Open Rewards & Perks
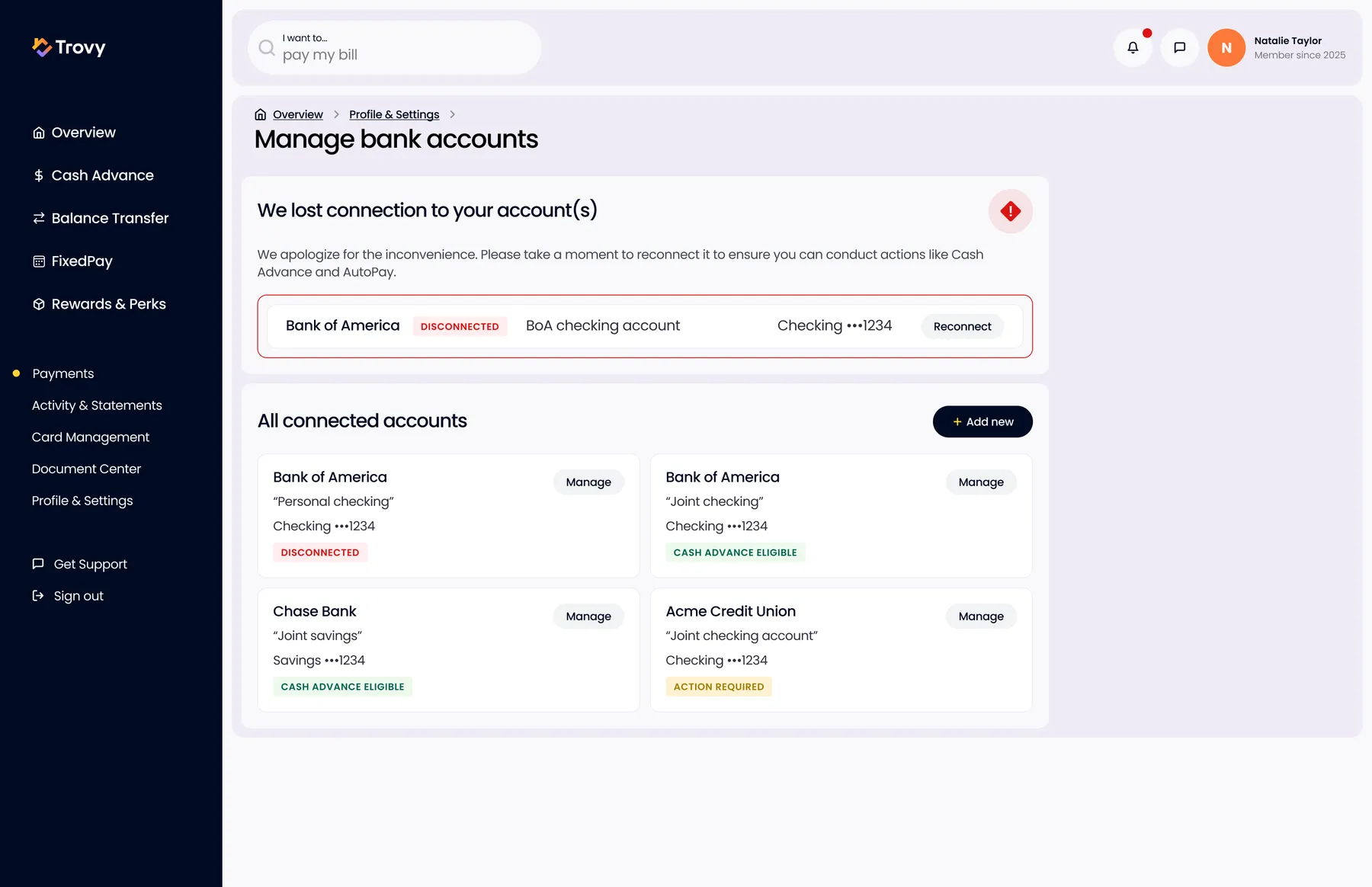 pyautogui.click(x=109, y=304)
